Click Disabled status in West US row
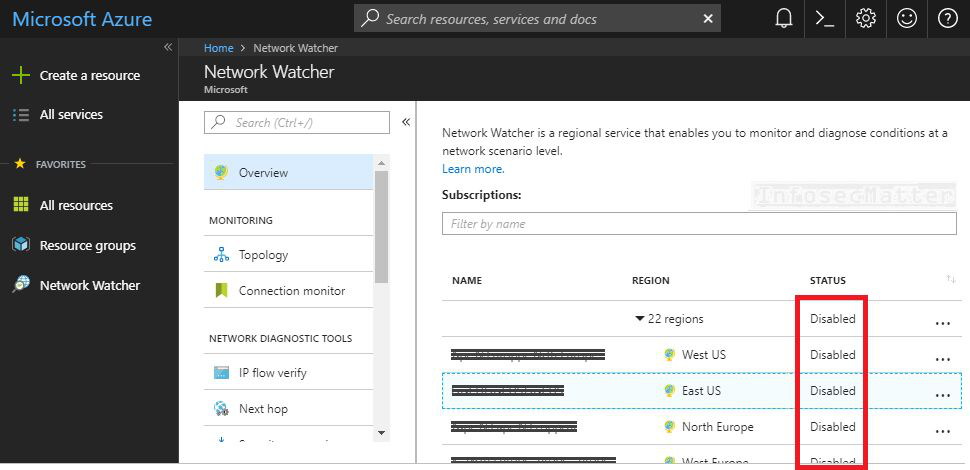 pos(833,355)
